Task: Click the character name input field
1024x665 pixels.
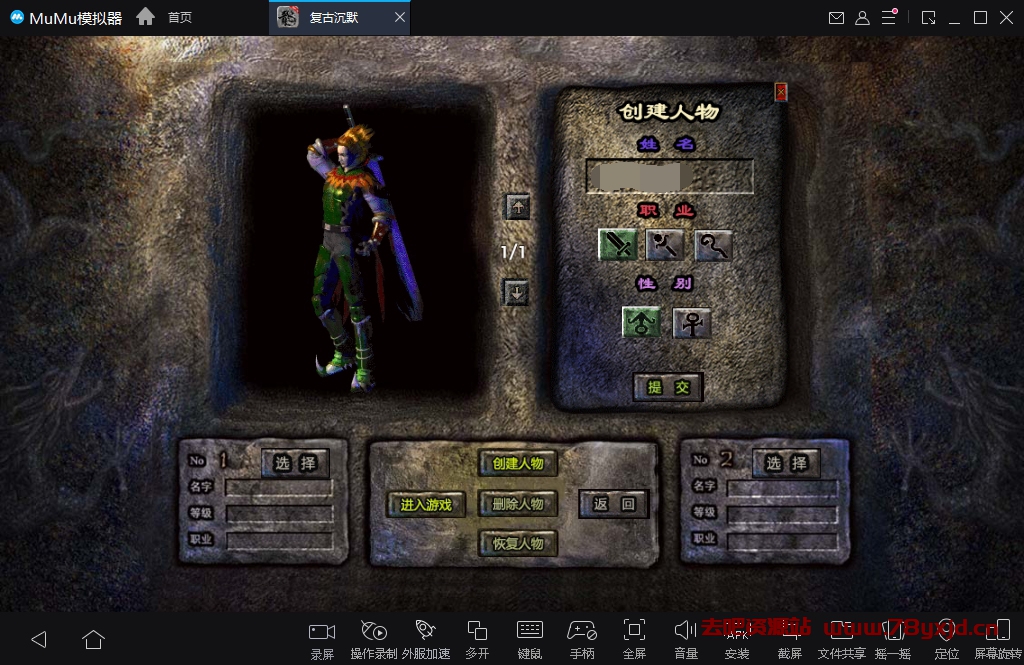Action: [669, 176]
